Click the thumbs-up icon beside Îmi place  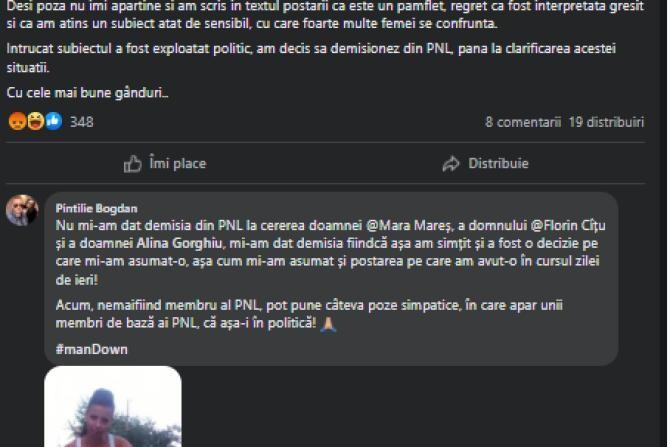132,164
